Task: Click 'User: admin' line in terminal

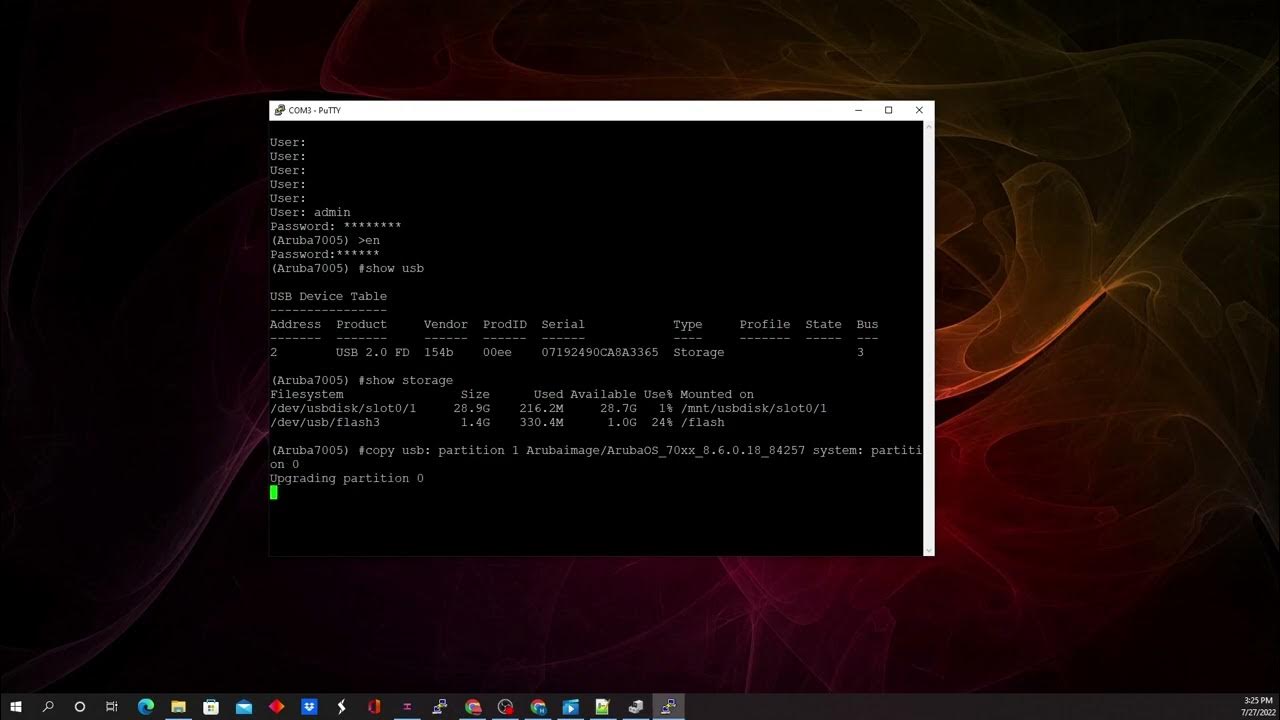Action: tap(310, 212)
